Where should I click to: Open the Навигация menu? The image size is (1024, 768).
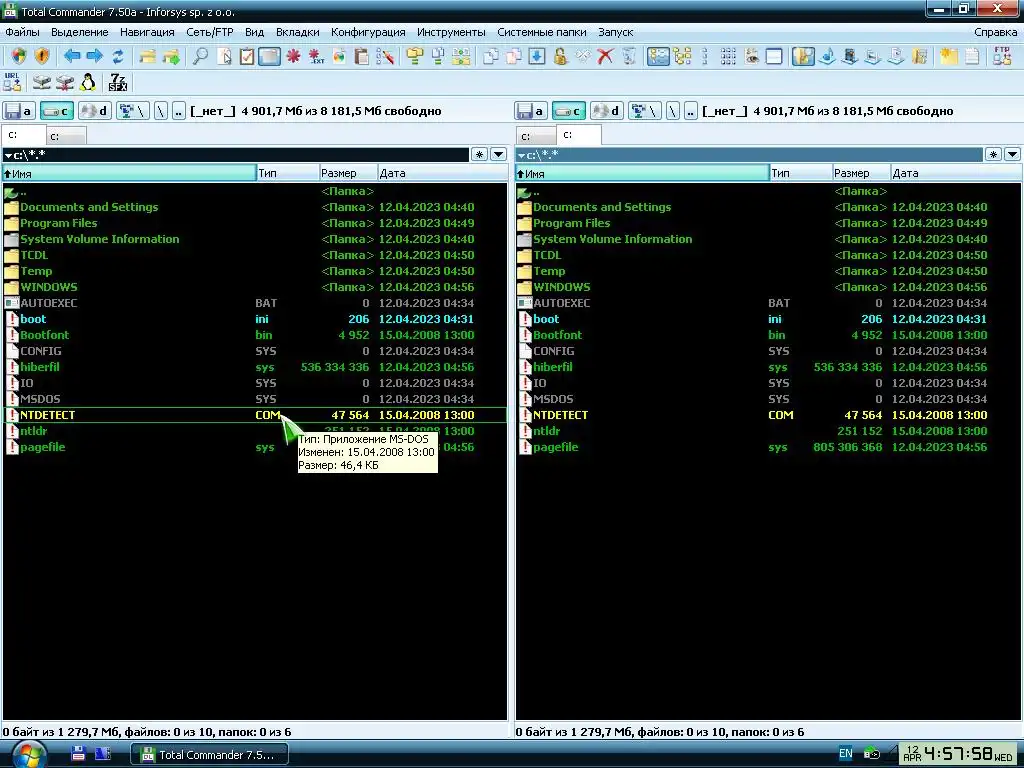click(147, 32)
